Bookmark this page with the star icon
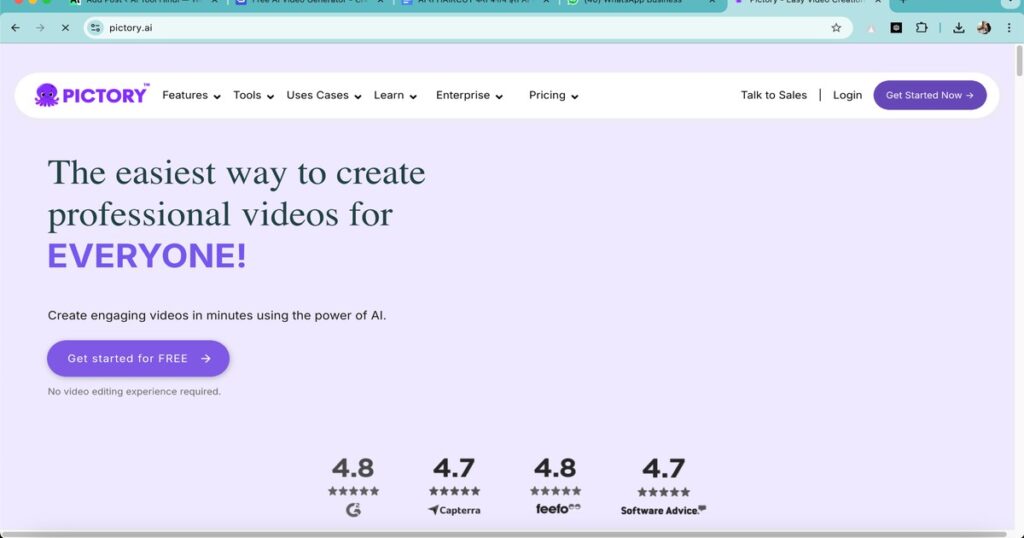Image resolution: width=1024 pixels, height=538 pixels. click(x=836, y=27)
